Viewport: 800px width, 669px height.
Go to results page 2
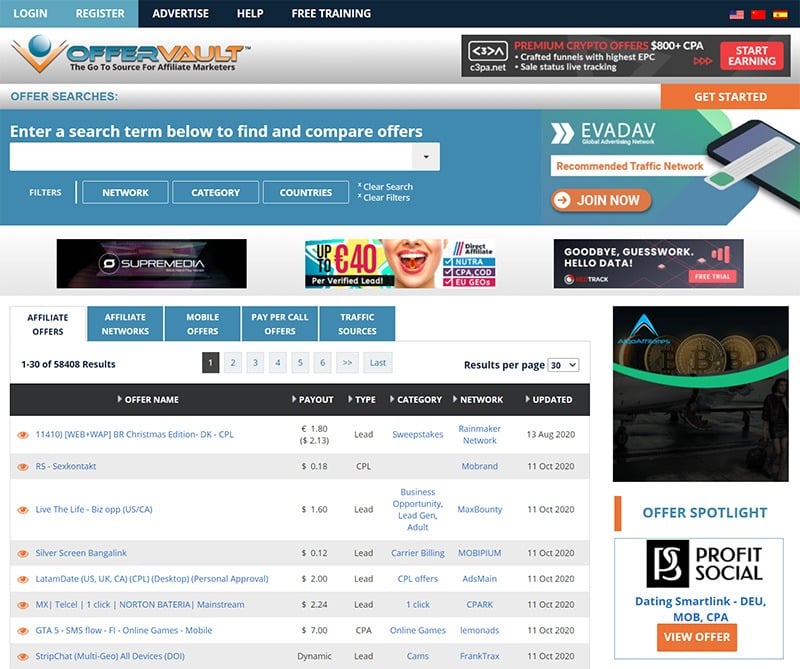(x=233, y=363)
